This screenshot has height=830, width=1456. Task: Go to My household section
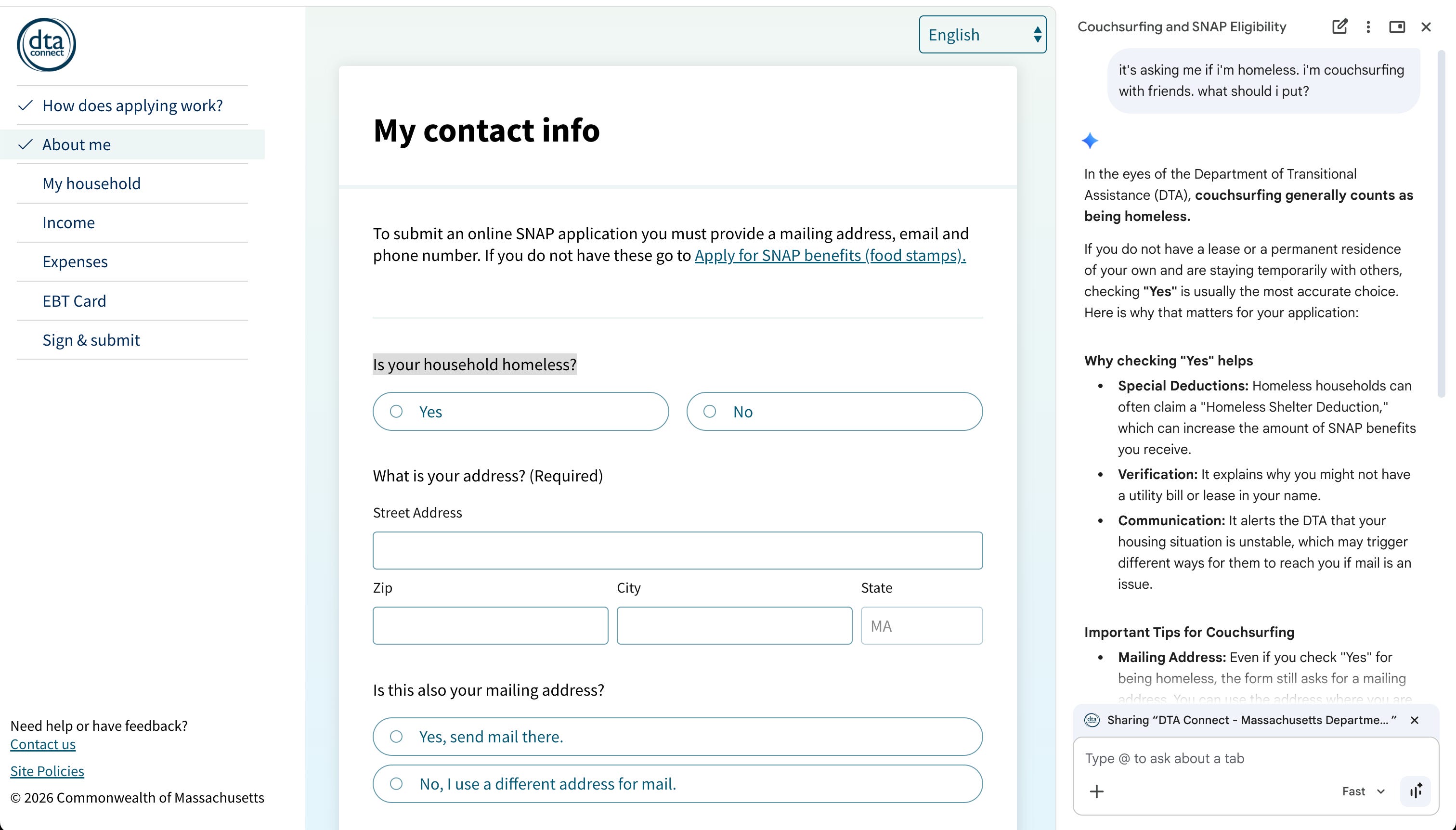point(92,183)
